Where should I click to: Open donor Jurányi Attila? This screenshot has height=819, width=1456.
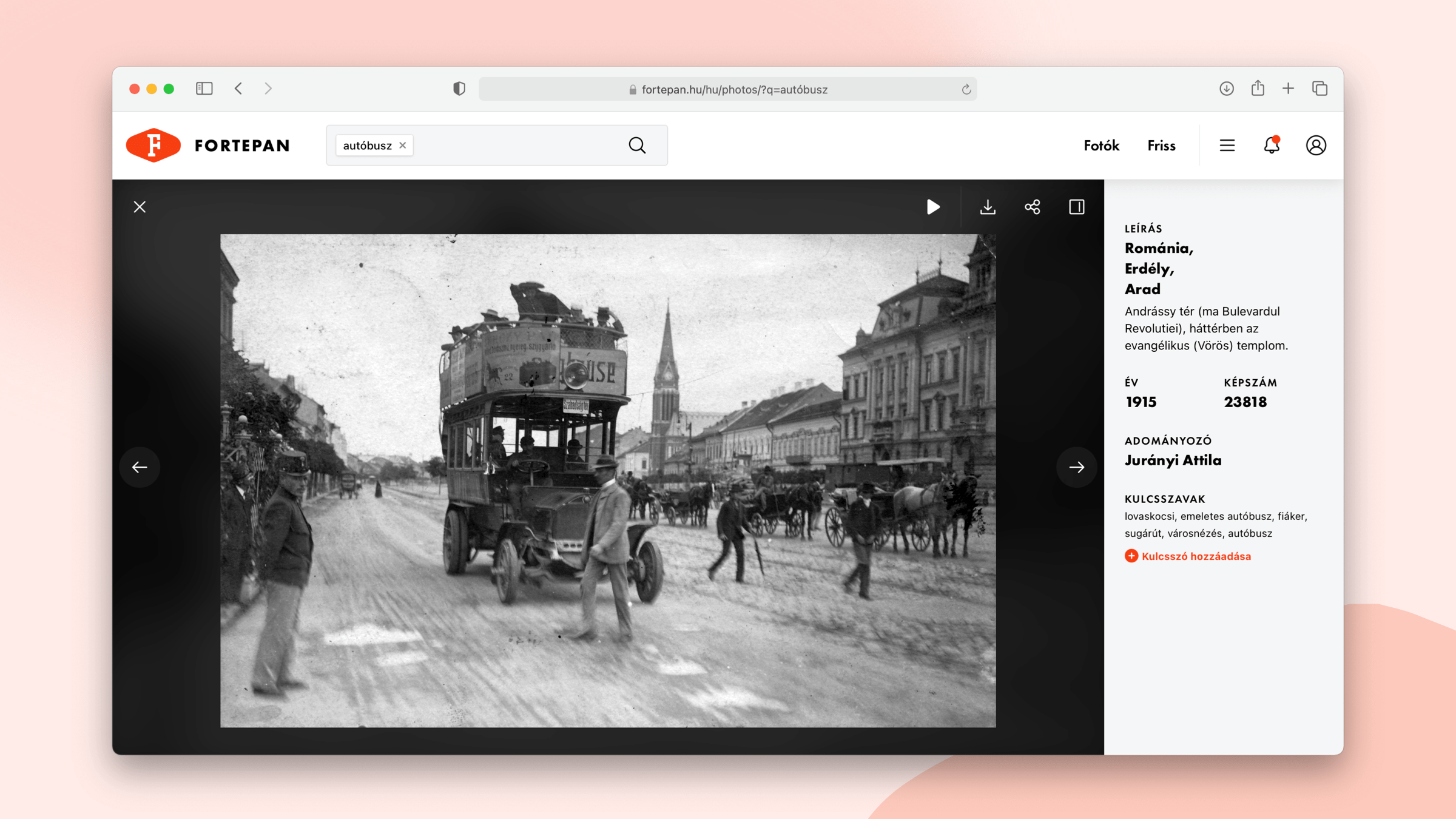(1173, 460)
